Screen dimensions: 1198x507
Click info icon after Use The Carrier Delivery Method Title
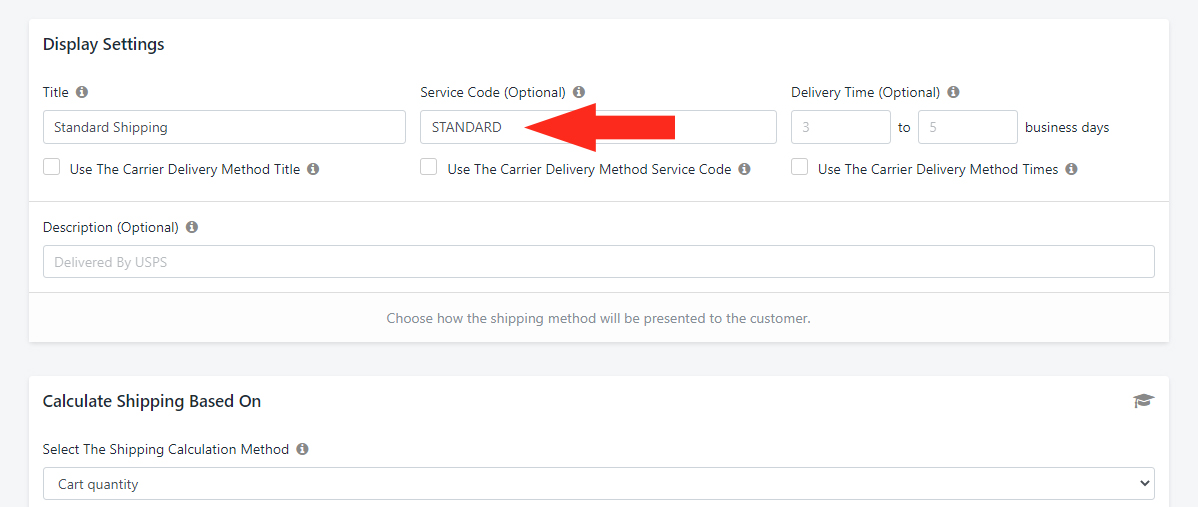(x=313, y=170)
